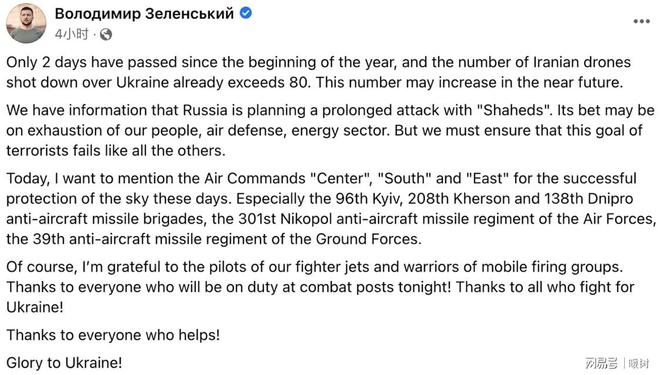Click the paragraph beginning 'Only 2 days'
Image resolution: width=660 pixels, height=375 pixels.
pyautogui.click(x=319, y=72)
